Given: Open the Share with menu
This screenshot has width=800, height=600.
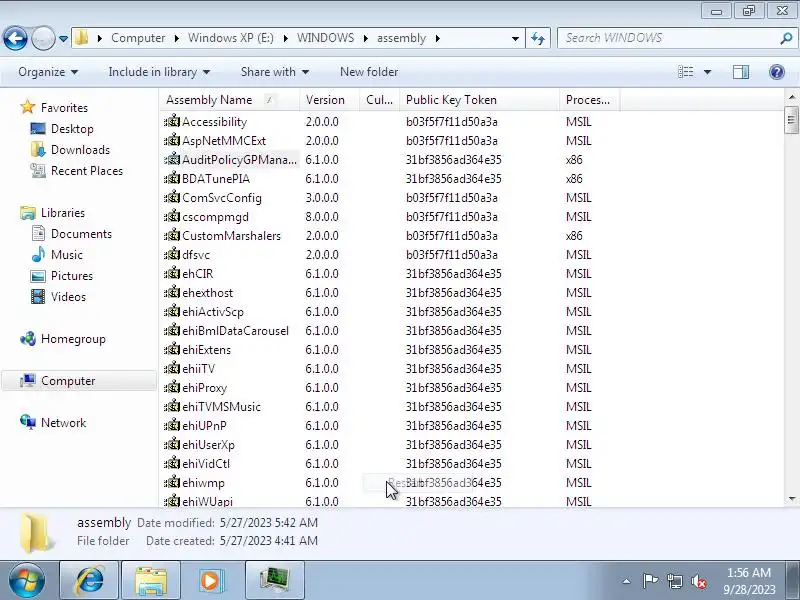Looking at the screenshot, I should [x=275, y=72].
